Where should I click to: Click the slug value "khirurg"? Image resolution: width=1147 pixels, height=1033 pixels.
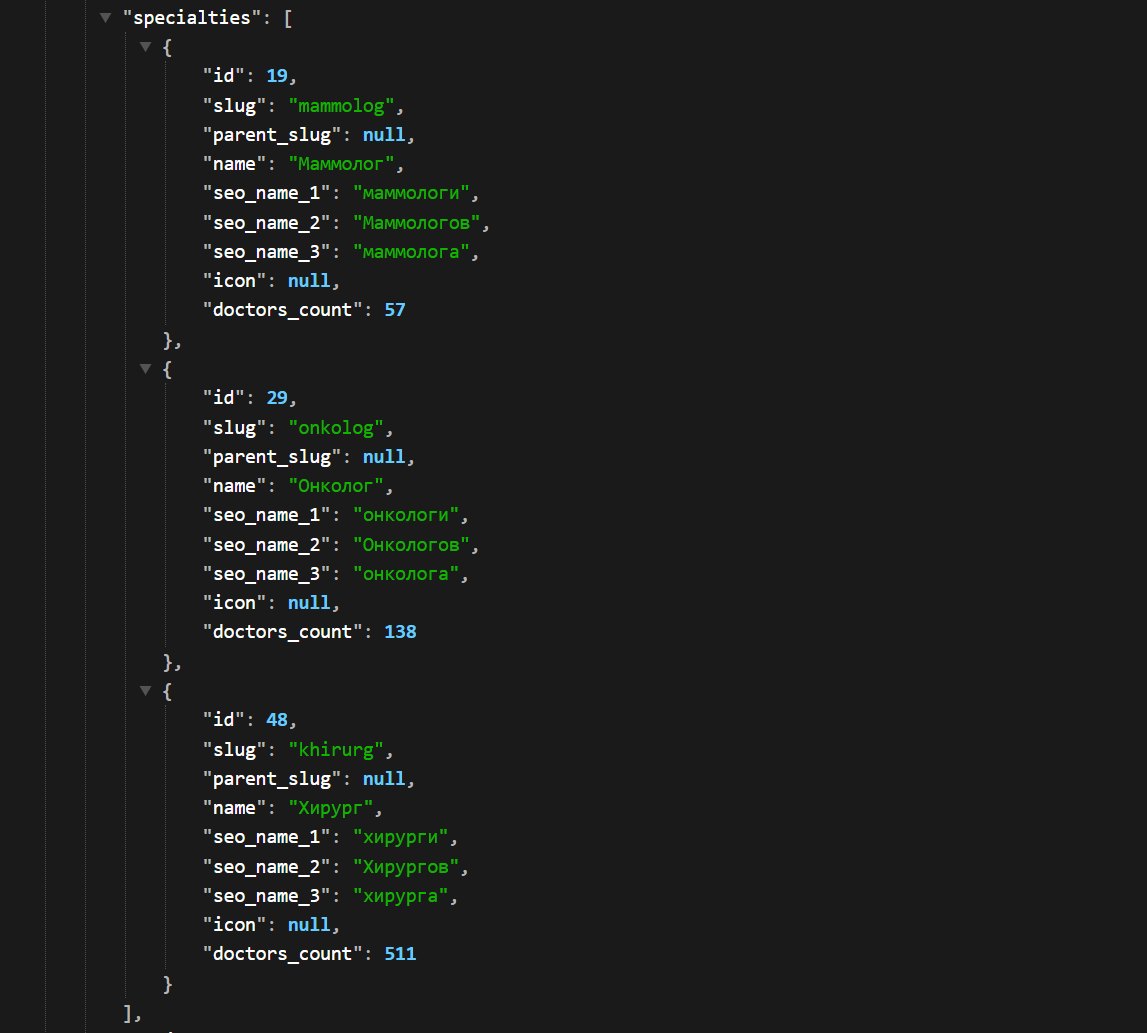coord(336,750)
